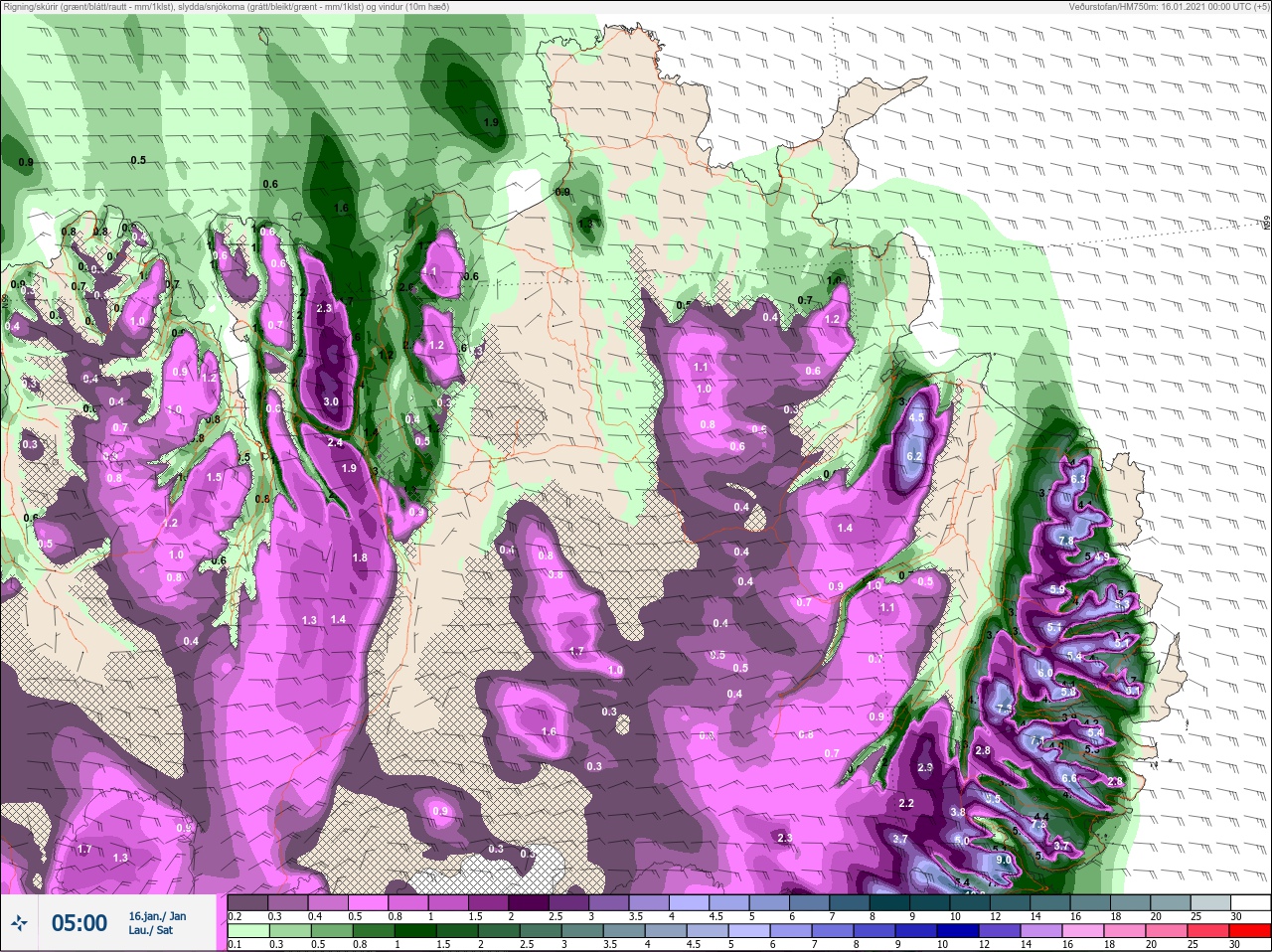Click the '1.5' value on the western peninsula
The image size is (1272, 952).
pos(215,477)
